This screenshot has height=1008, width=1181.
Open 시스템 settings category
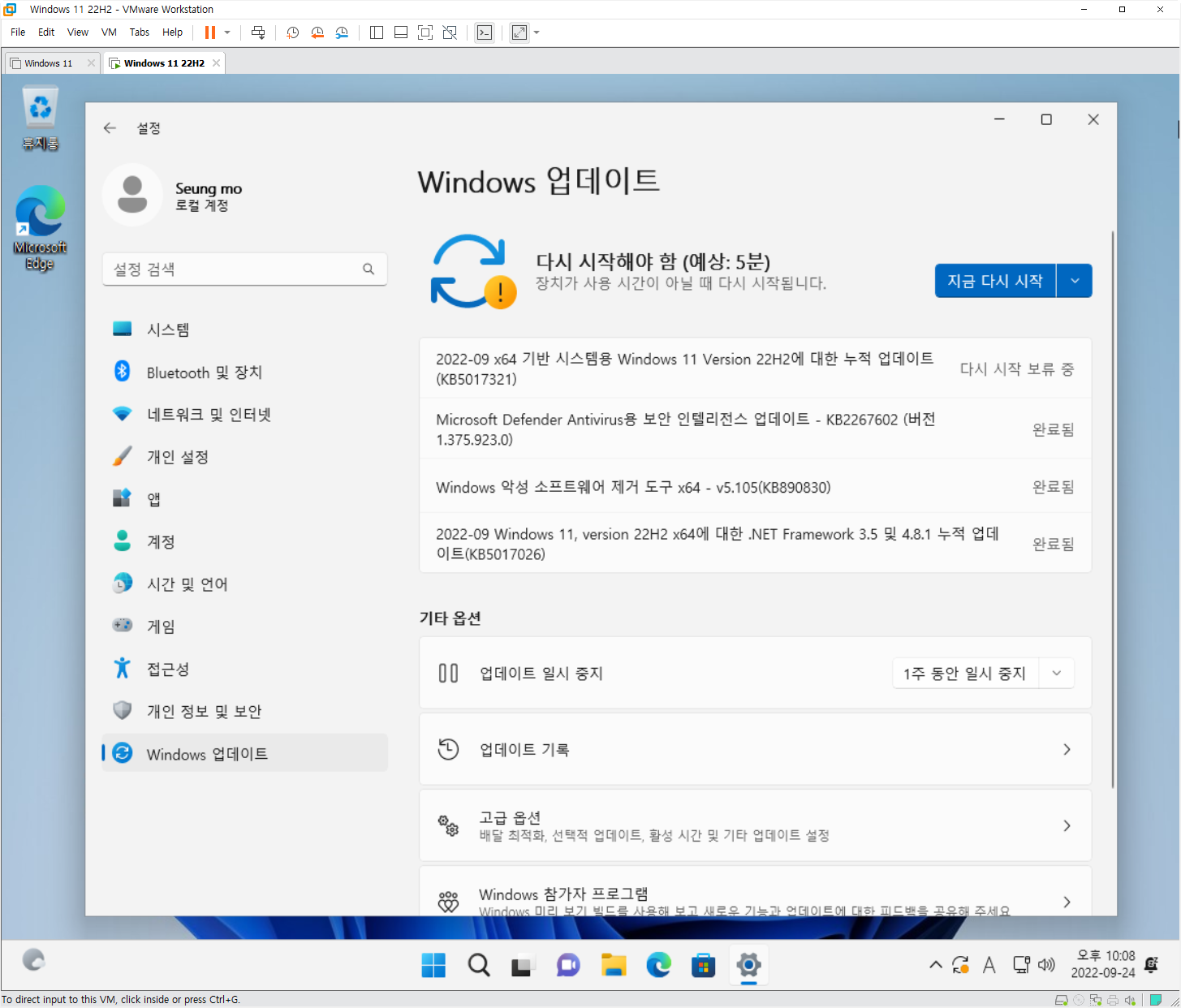244,330
